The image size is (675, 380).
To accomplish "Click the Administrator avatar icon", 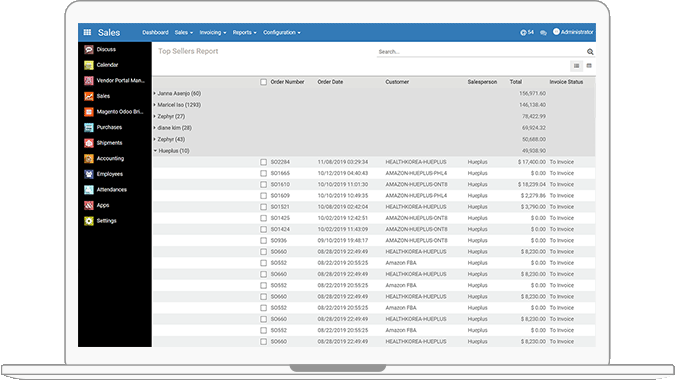I will (556, 31).
